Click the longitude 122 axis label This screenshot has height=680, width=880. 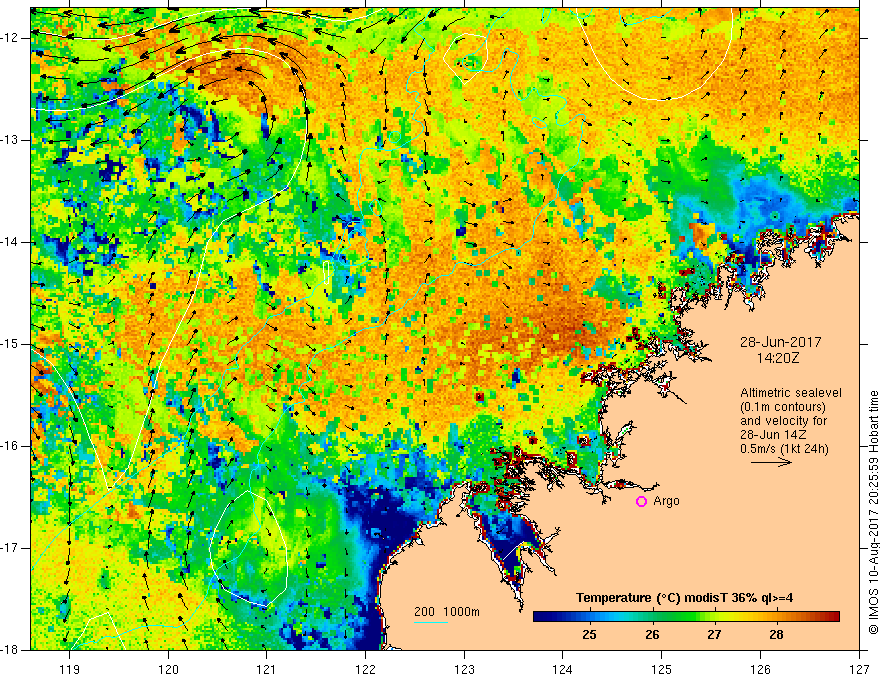point(365,669)
